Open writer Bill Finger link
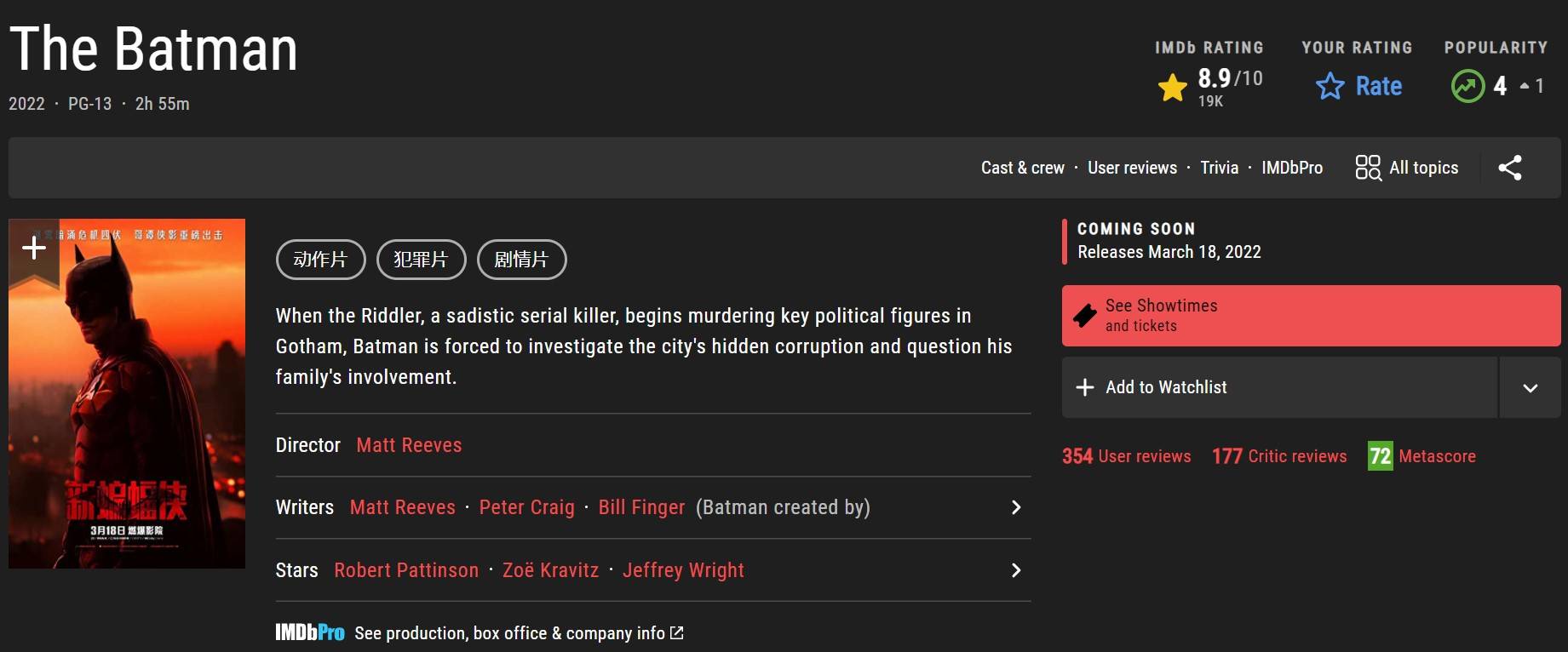The image size is (1568, 652). click(641, 507)
